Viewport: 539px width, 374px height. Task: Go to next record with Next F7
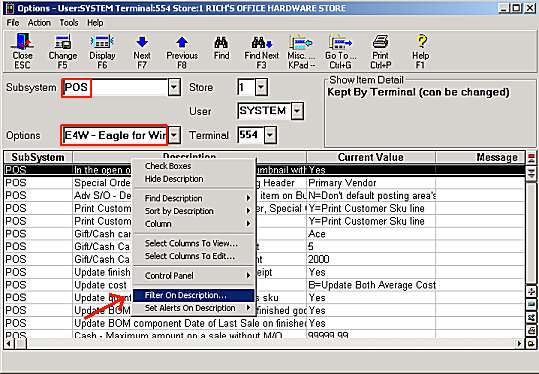pyautogui.click(x=142, y=51)
